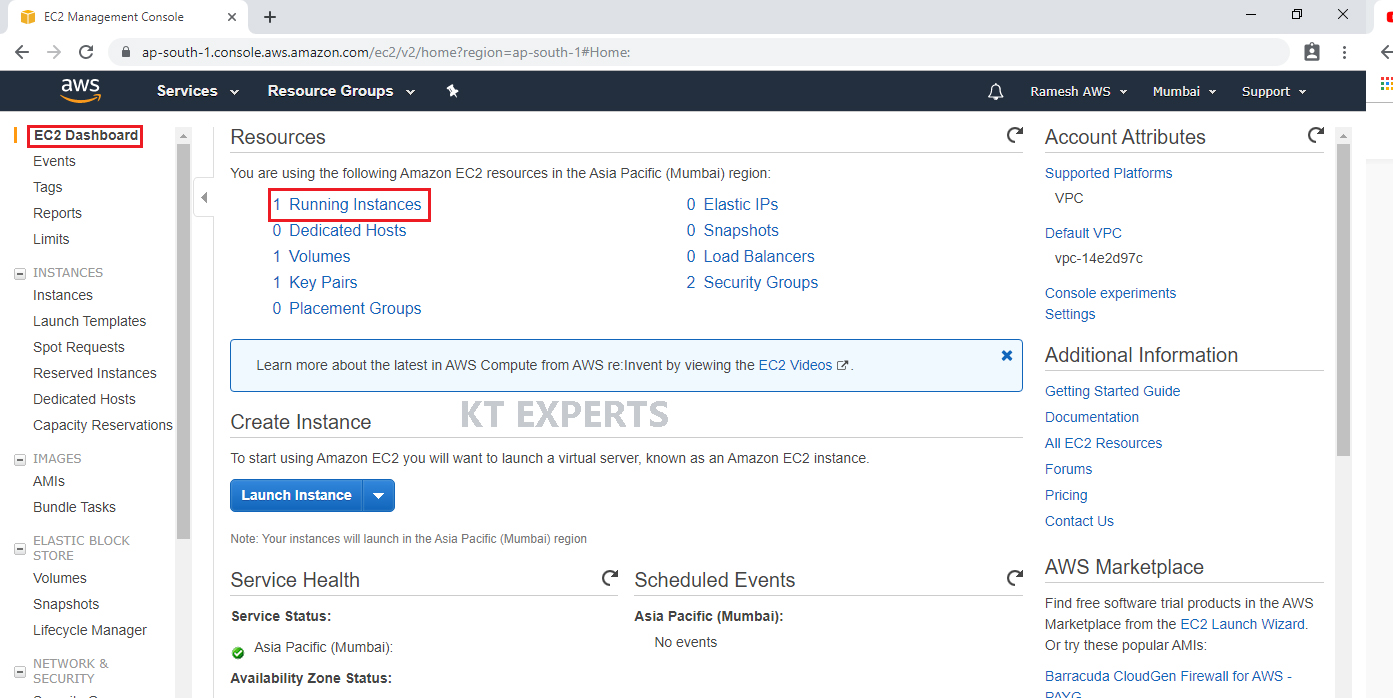Refresh the Service Health section
This screenshot has height=698, width=1393.
click(x=609, y=578)
